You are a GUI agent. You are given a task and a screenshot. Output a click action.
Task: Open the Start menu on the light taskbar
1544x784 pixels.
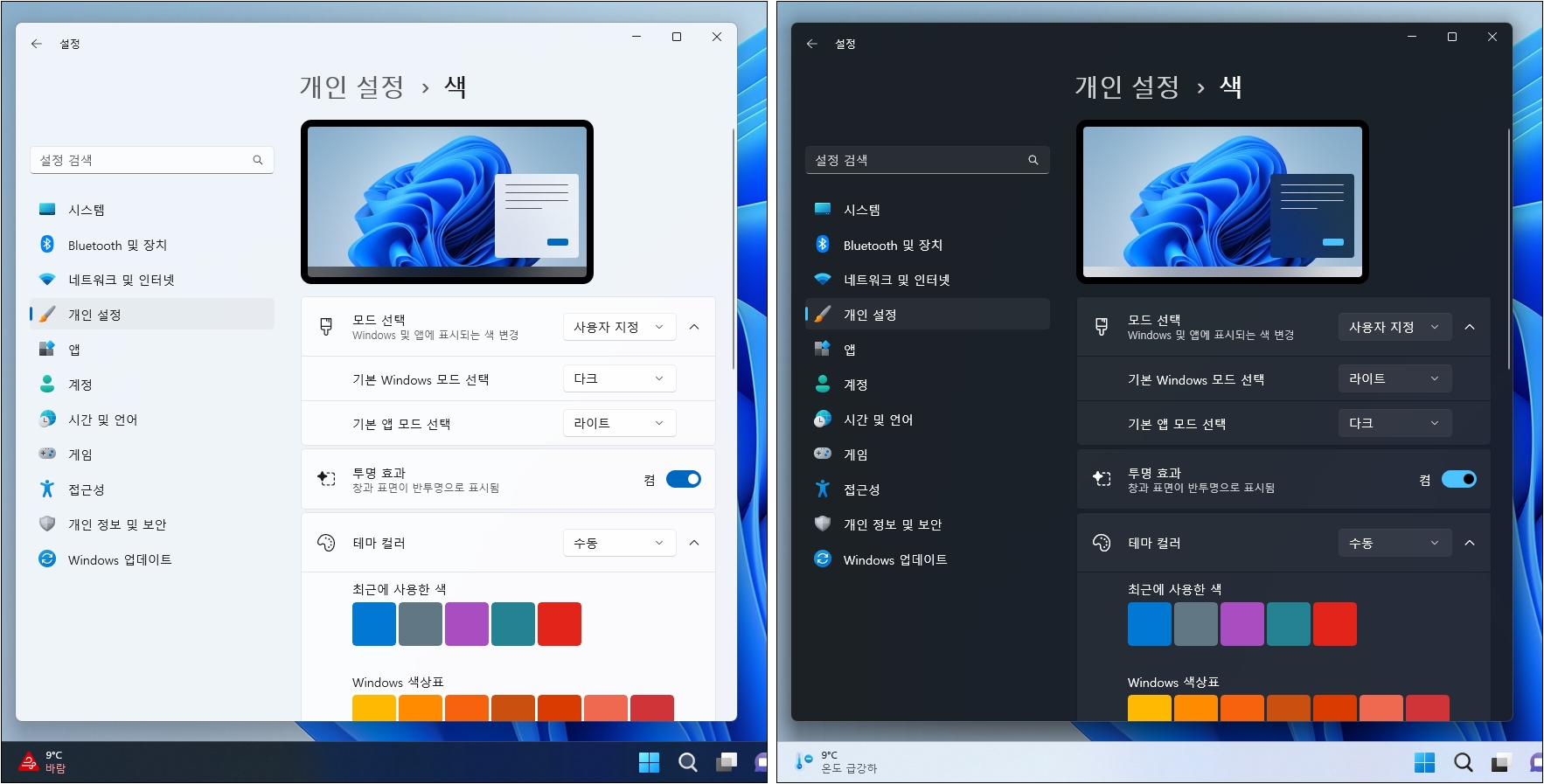click(x=1424, y=762)
